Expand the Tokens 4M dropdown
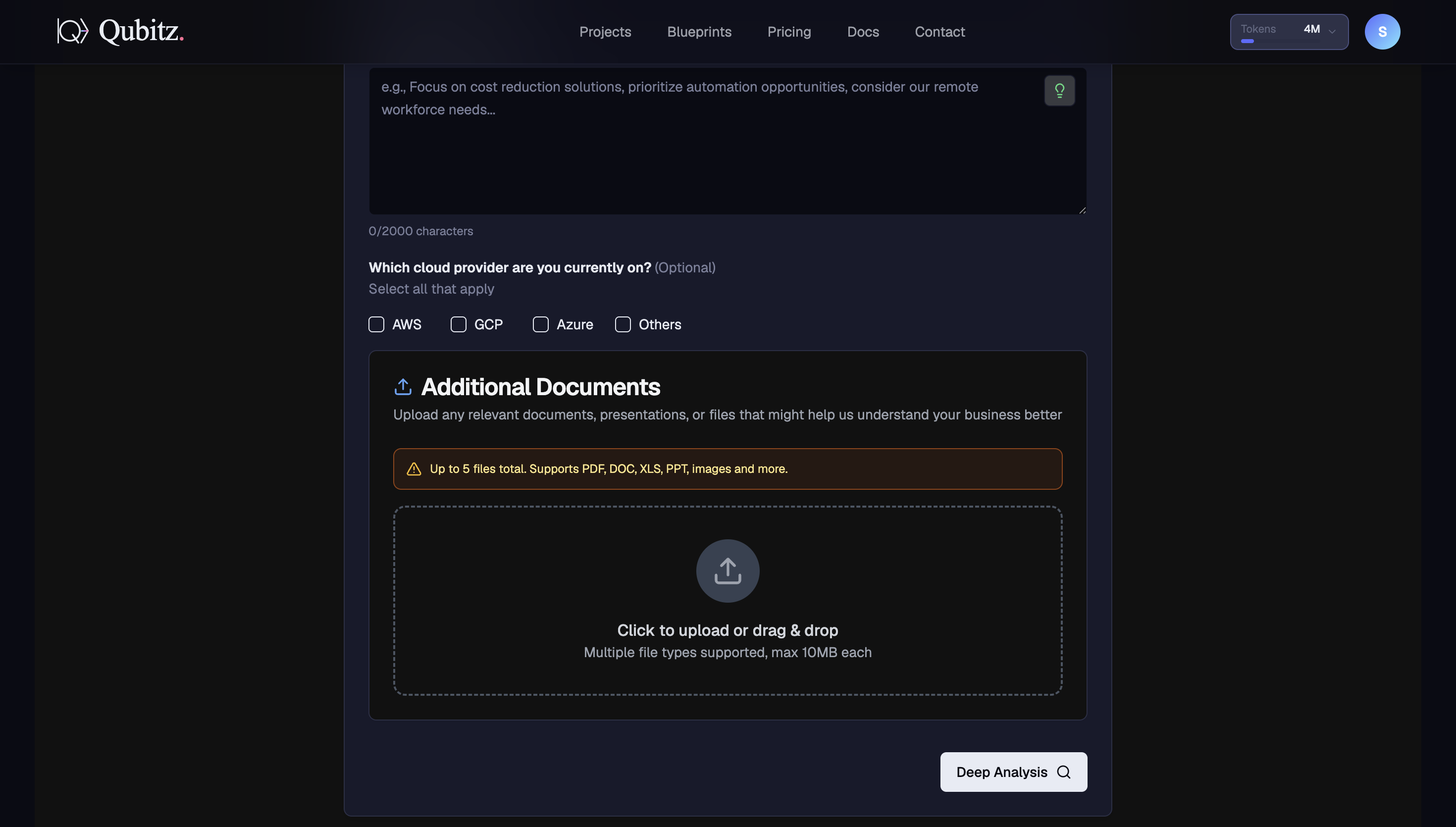The image size is (1456, 827). click(x=1289, y=32)
